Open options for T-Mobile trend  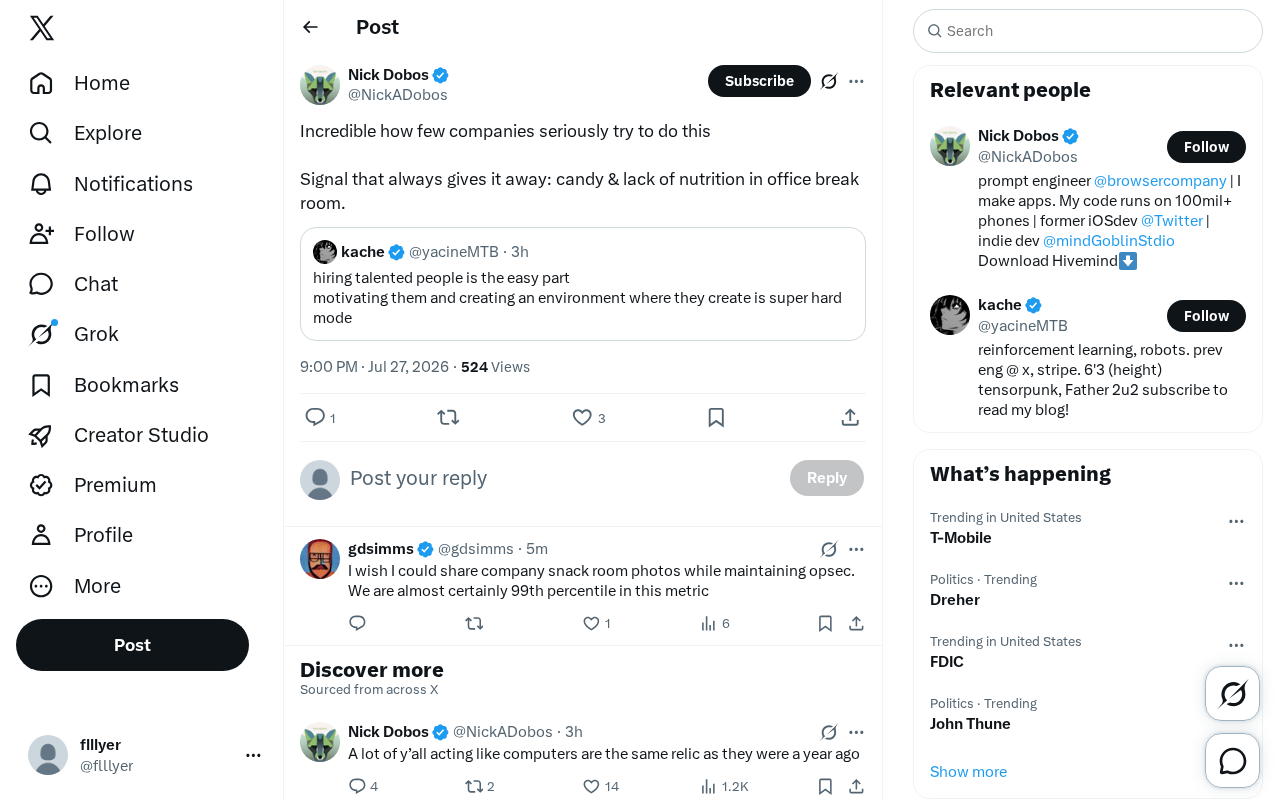[x=1236, y=521]
